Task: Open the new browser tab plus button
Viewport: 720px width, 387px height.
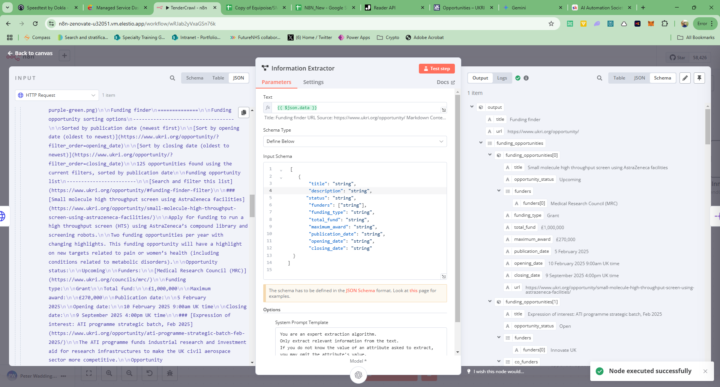Action: point(643,7)
